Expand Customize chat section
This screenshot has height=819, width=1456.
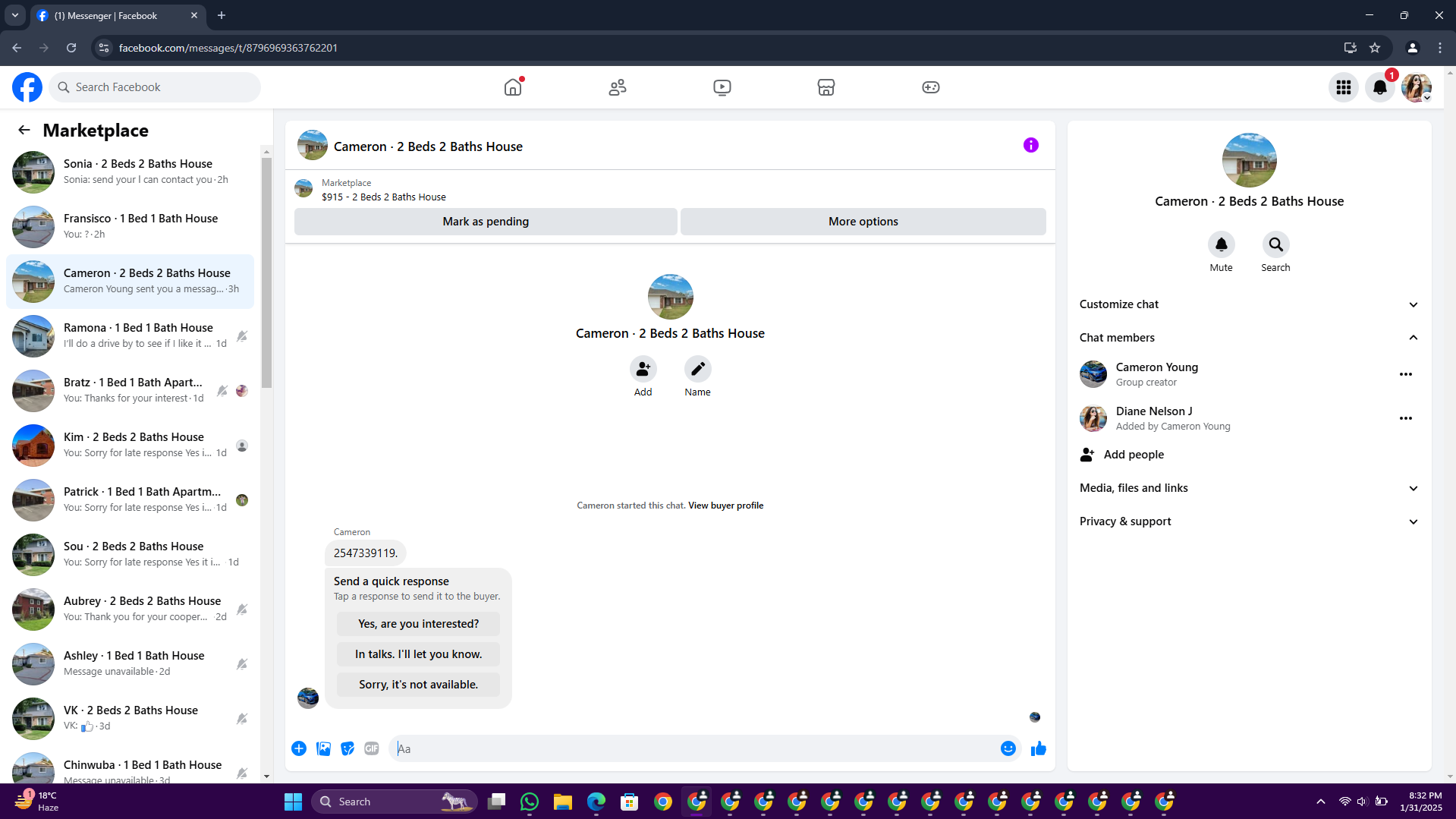point(1249,304)
